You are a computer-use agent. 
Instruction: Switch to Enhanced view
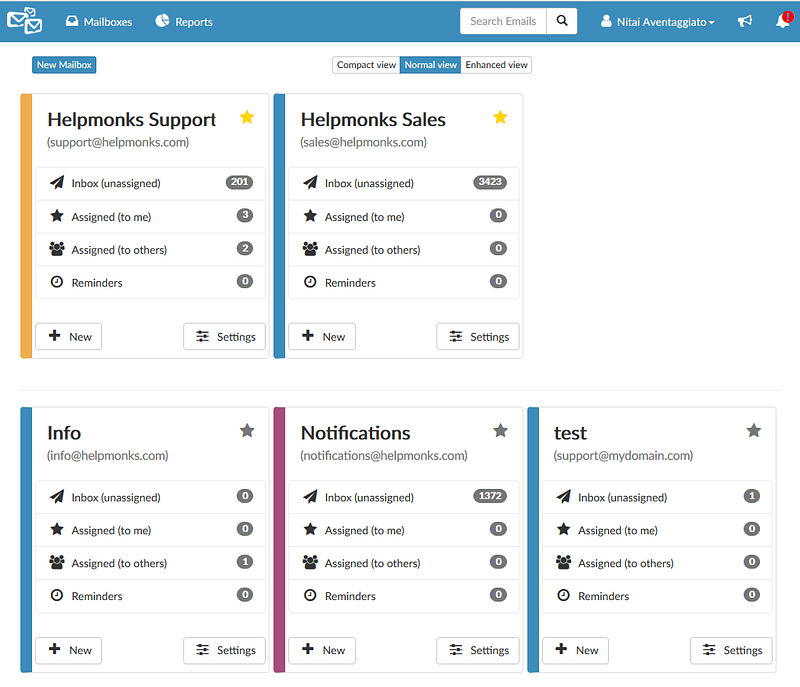(496, 65)
